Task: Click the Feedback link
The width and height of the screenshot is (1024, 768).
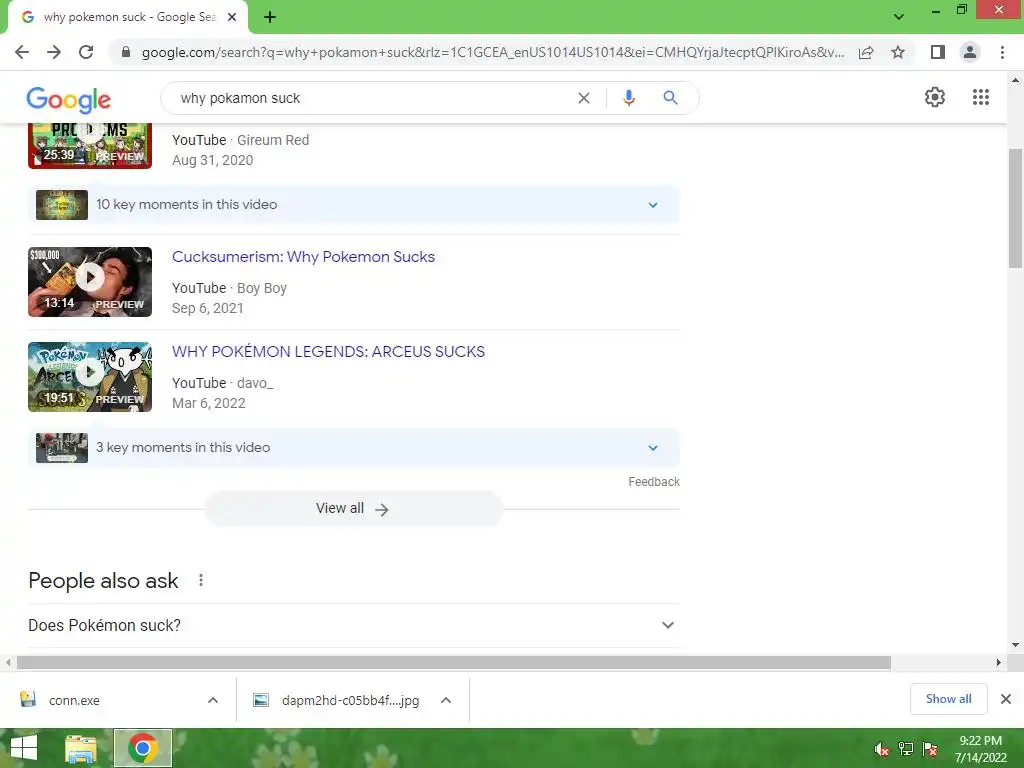Action: [x=654, y=482]
